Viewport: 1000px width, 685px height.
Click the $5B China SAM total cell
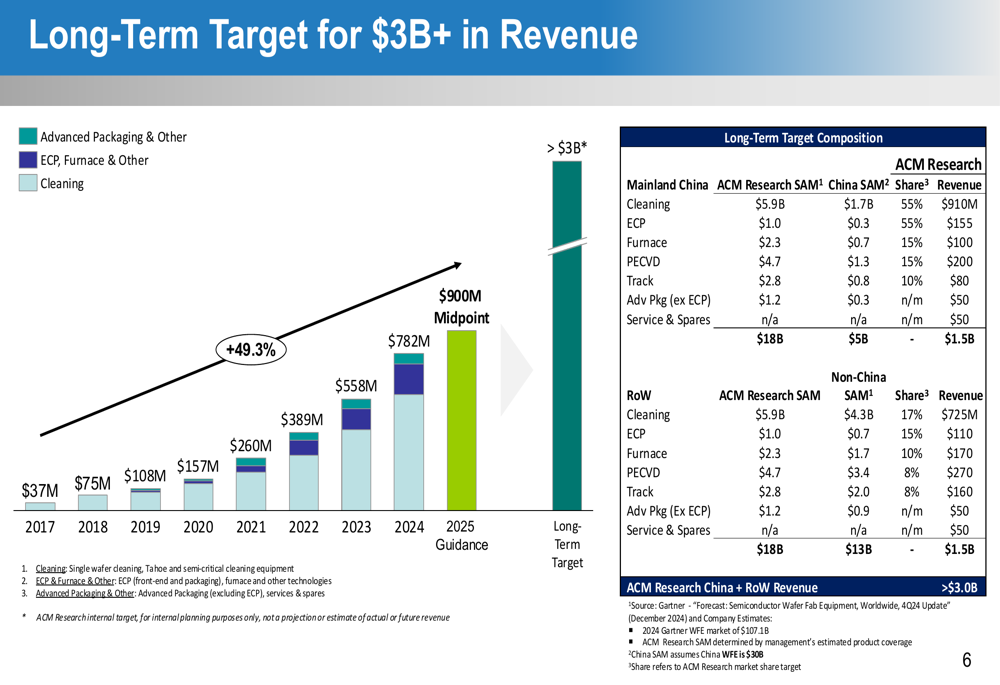(x=858, y=339)
